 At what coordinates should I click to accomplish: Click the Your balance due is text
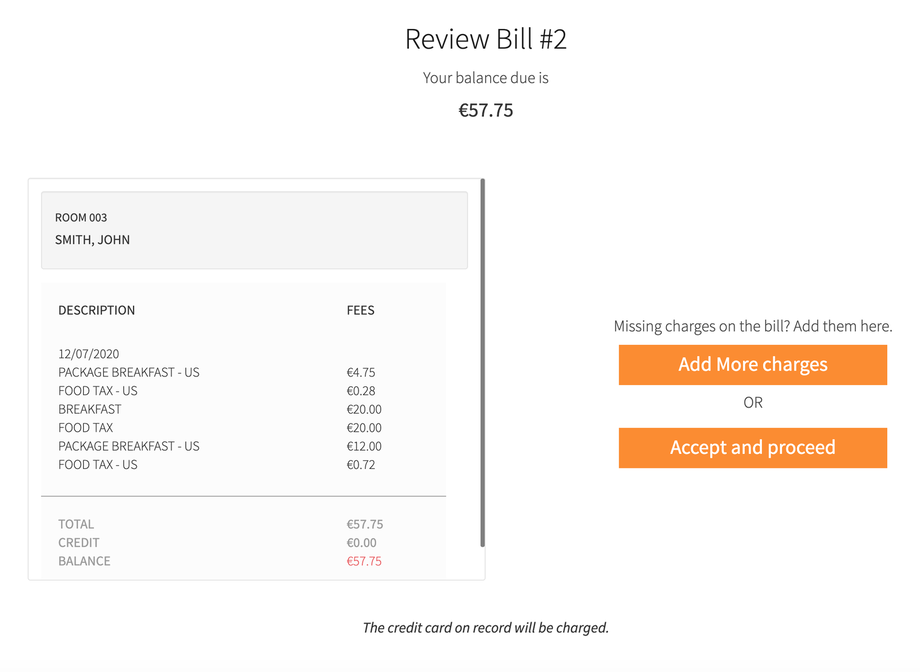tap(486, 78)
